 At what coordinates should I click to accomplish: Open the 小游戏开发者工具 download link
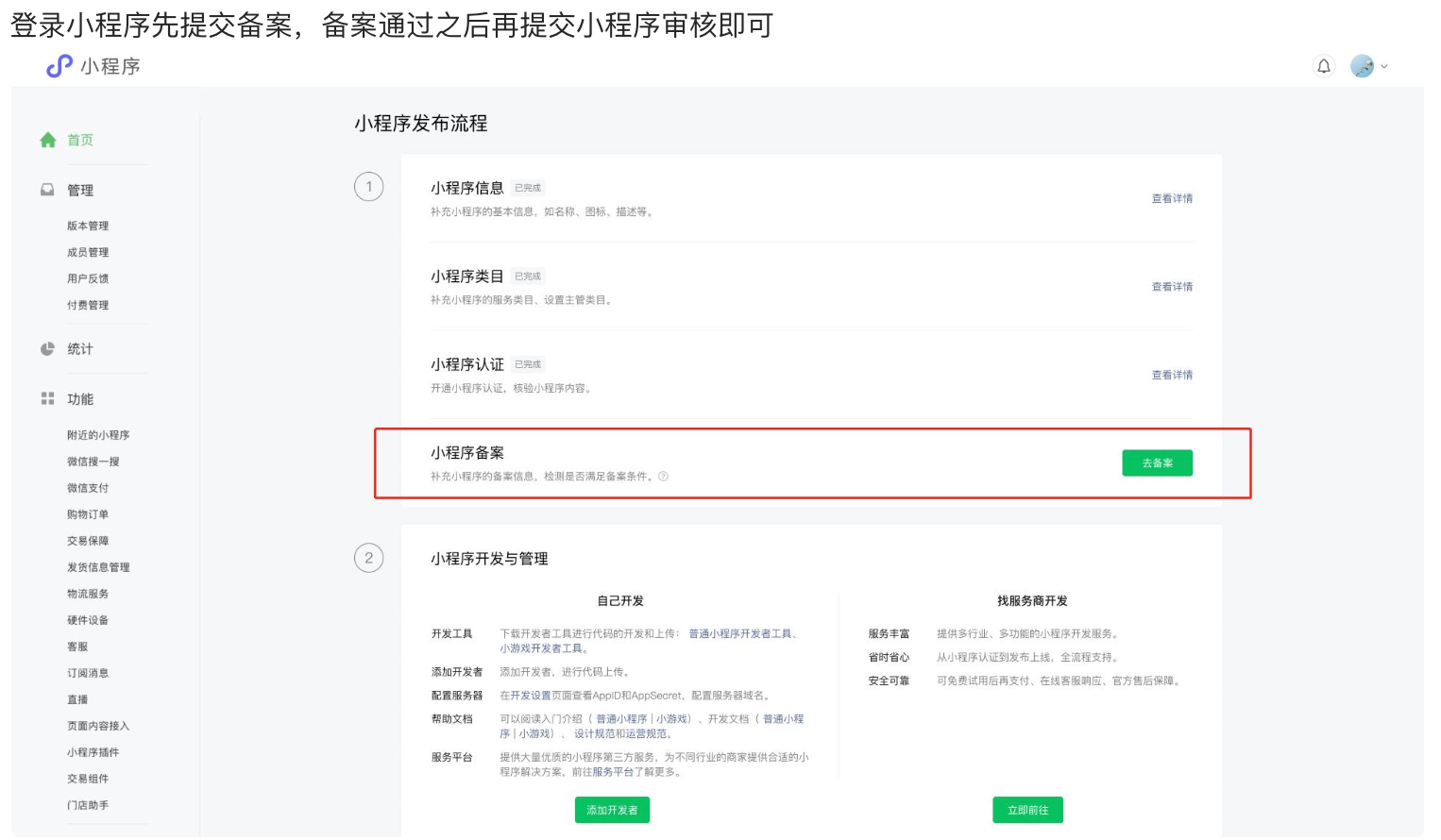tap(541, 648)
